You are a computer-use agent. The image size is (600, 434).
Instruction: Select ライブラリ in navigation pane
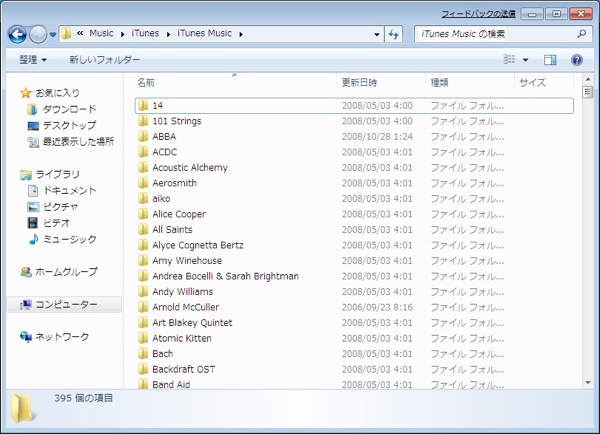point(57,174)
